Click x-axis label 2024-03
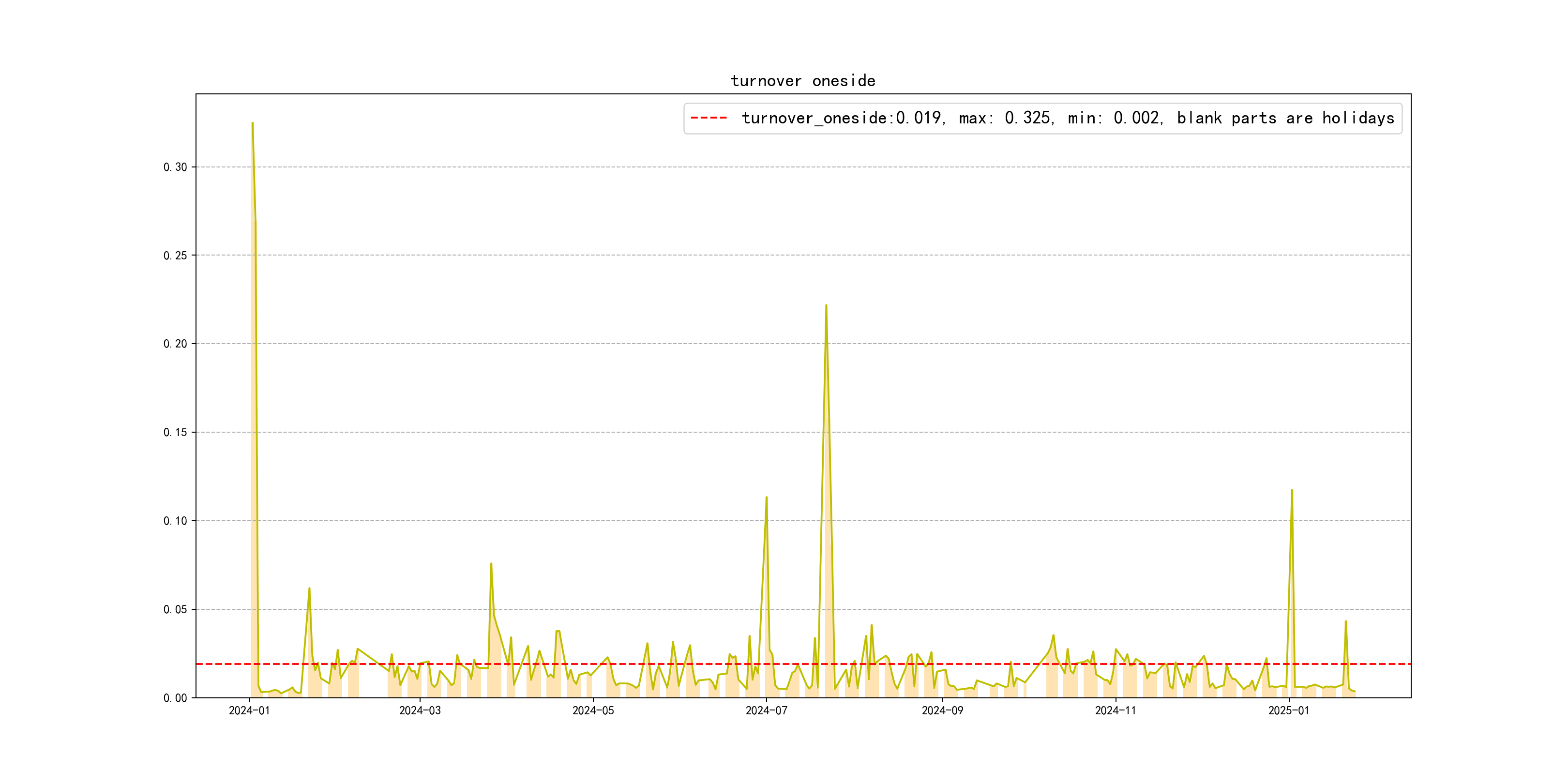Image resolution: width=1568 pixels, height=784 pixels. pos(420,711)
